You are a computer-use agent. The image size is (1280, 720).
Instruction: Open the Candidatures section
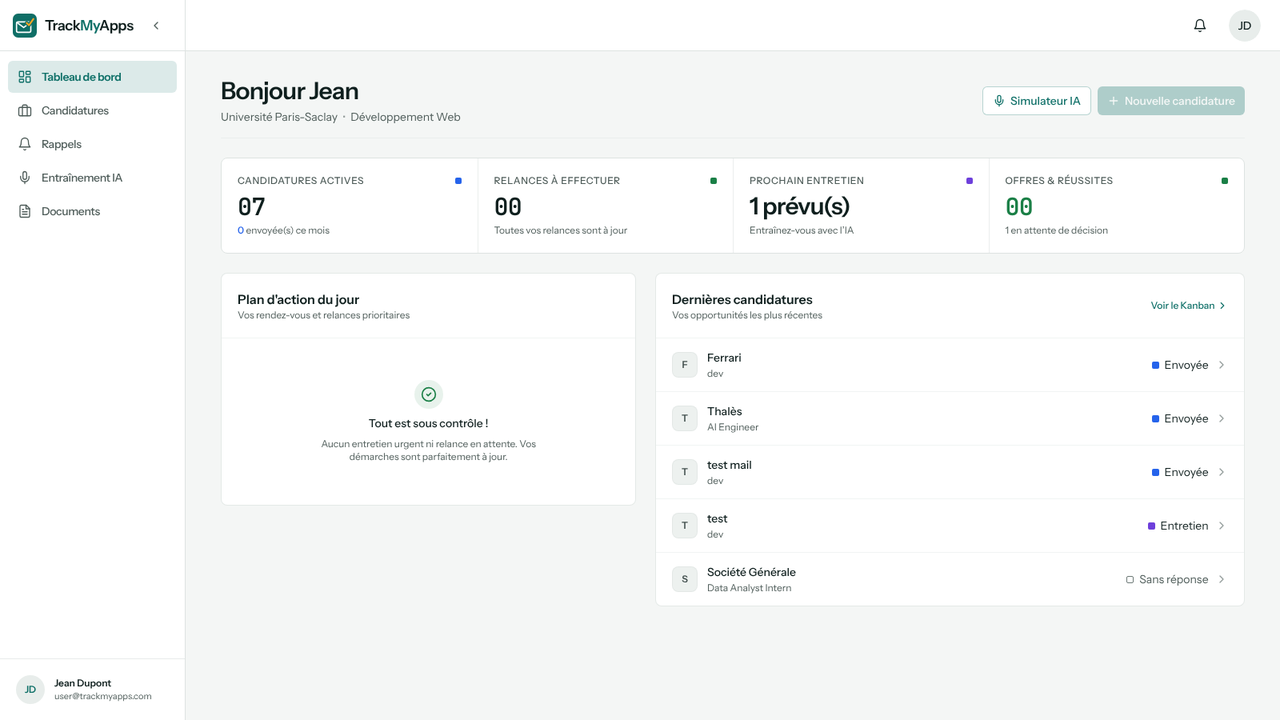coord(92,111)
